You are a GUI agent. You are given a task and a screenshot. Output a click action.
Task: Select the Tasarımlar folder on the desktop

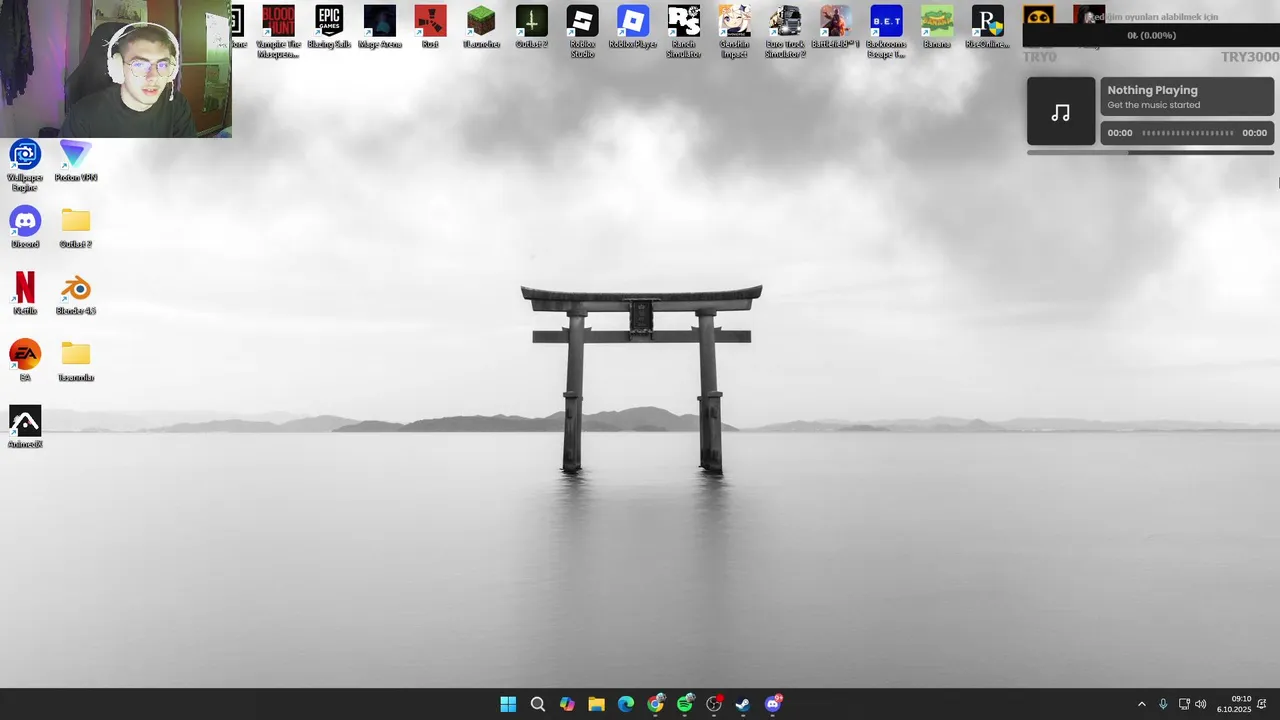[76, 361]
